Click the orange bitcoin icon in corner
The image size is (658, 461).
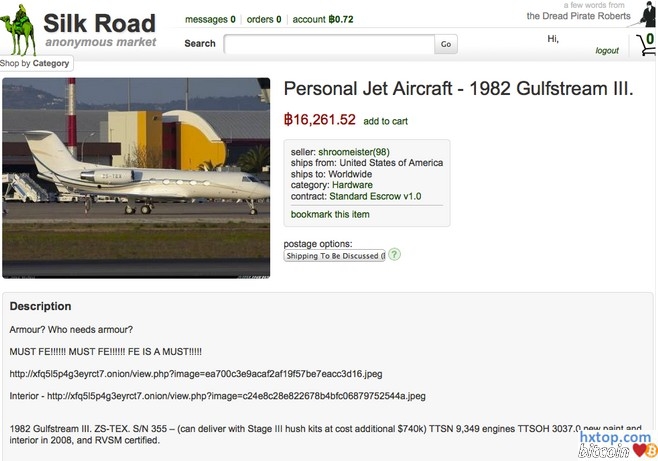(650, 452)
